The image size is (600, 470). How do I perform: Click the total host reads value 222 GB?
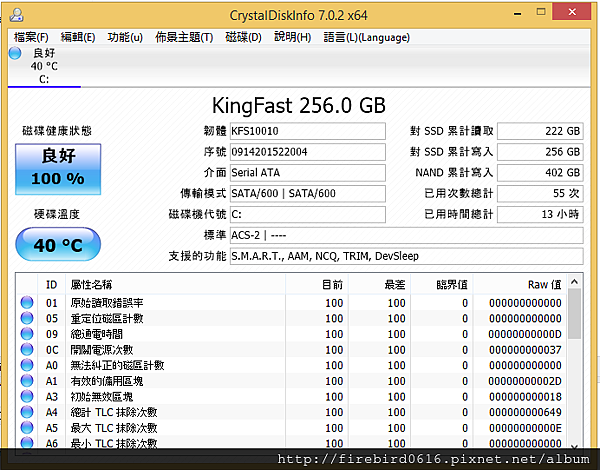click(540, 131)
